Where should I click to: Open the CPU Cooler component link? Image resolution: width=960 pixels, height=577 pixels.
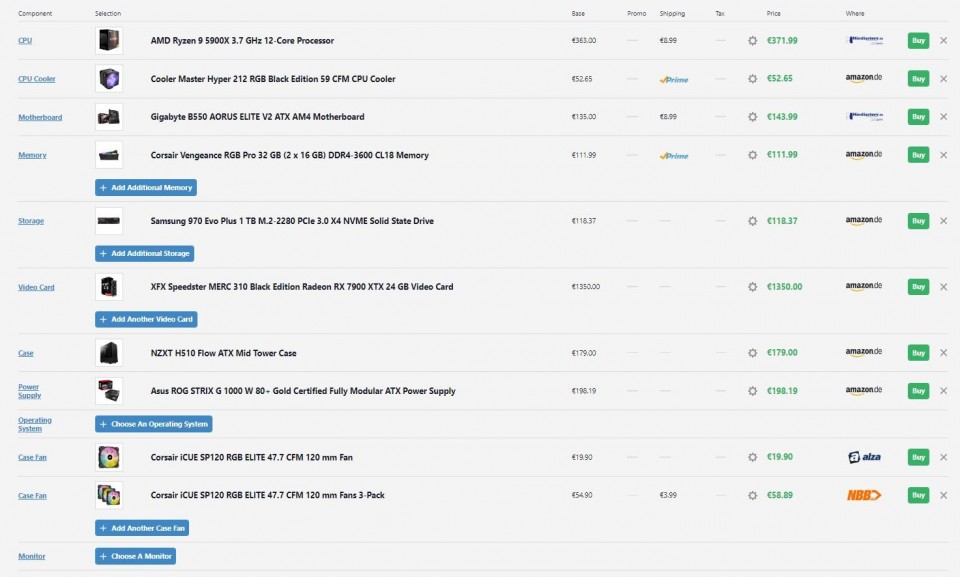coord(37,78)
